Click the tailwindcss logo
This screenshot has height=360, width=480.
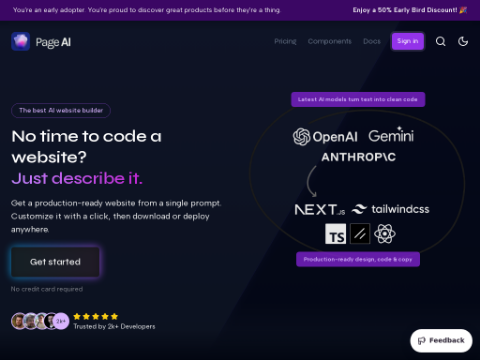click(x=390, y=209)
